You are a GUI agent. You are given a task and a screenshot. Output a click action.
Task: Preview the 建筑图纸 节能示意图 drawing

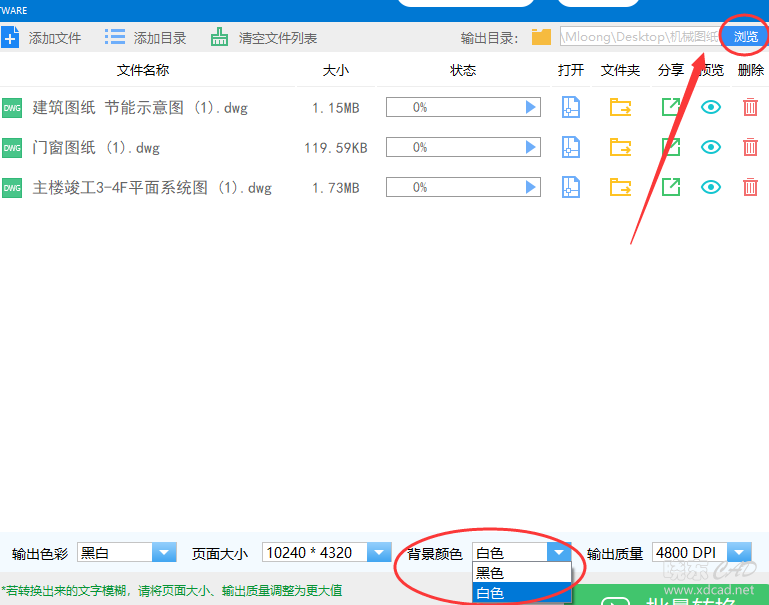[711, 108]
